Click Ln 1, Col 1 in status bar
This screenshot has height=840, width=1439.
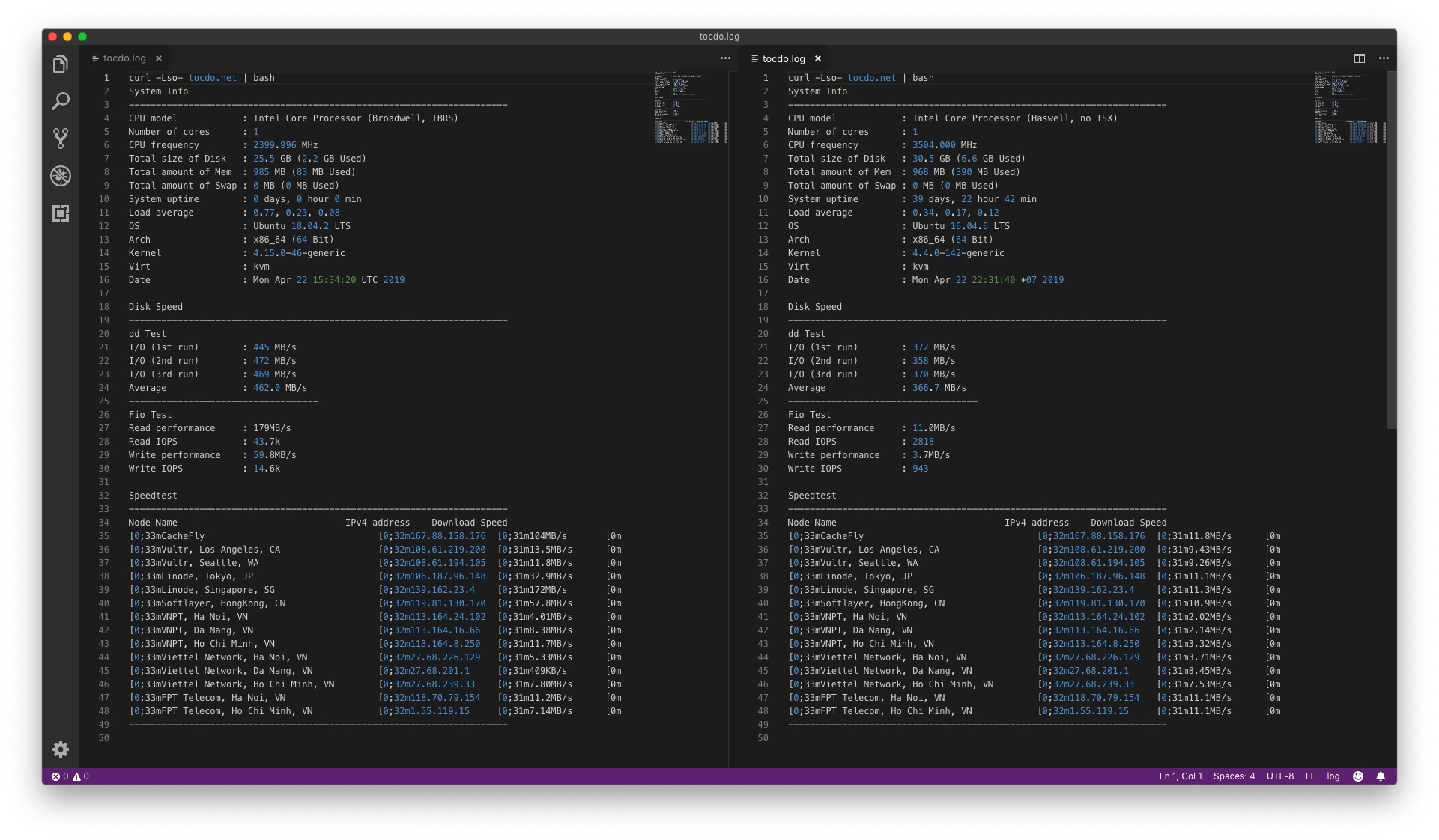pos(1181,776)
